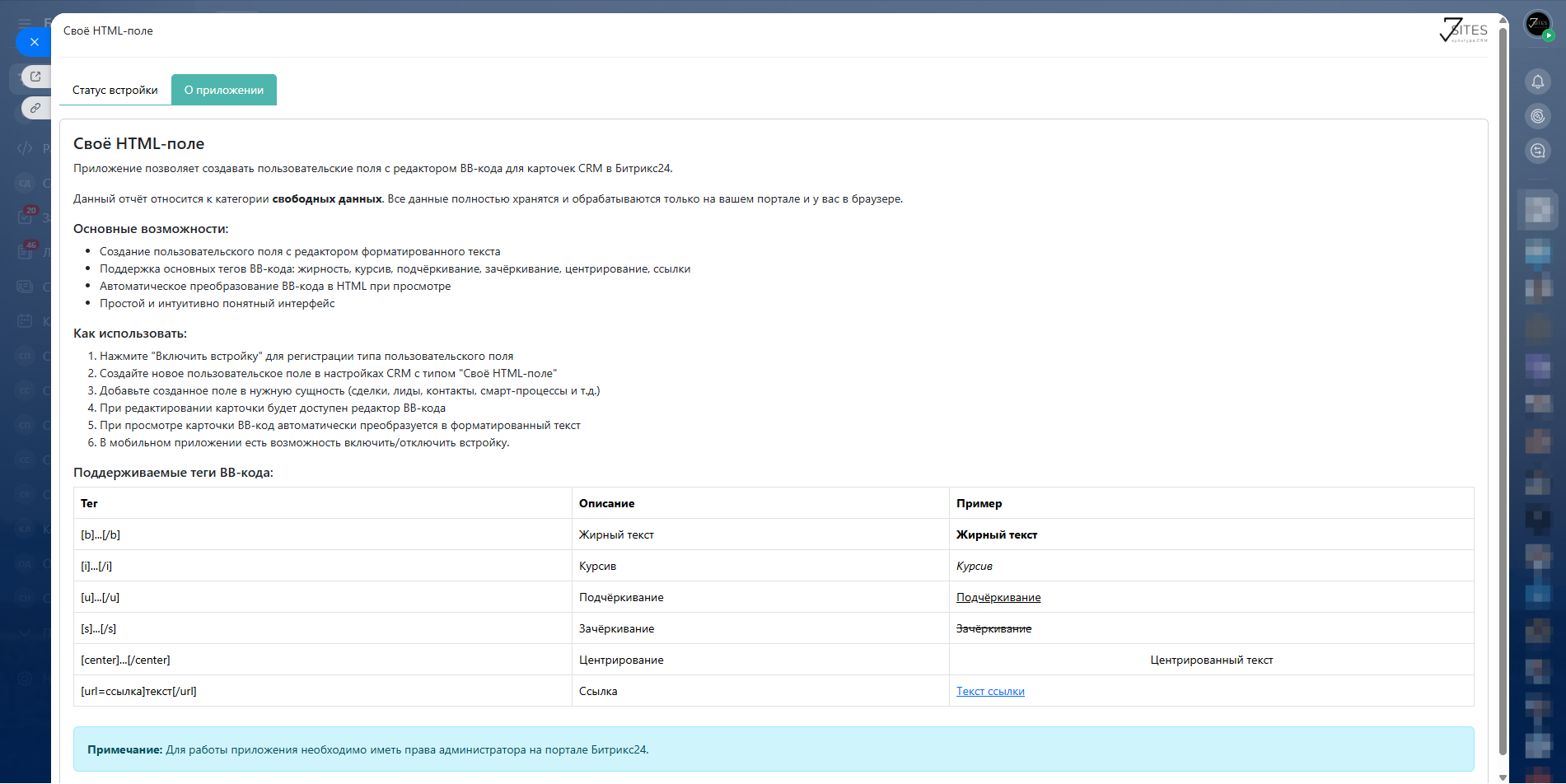Image resolution: width=1566 pixels, height=784 pixels.
Task: Open the dimmed gear settings icon in sidebar
Action: (25, 679)
